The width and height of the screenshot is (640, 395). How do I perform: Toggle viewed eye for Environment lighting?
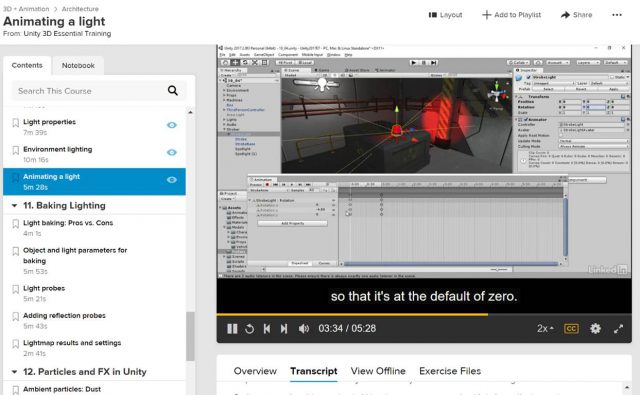172,152
